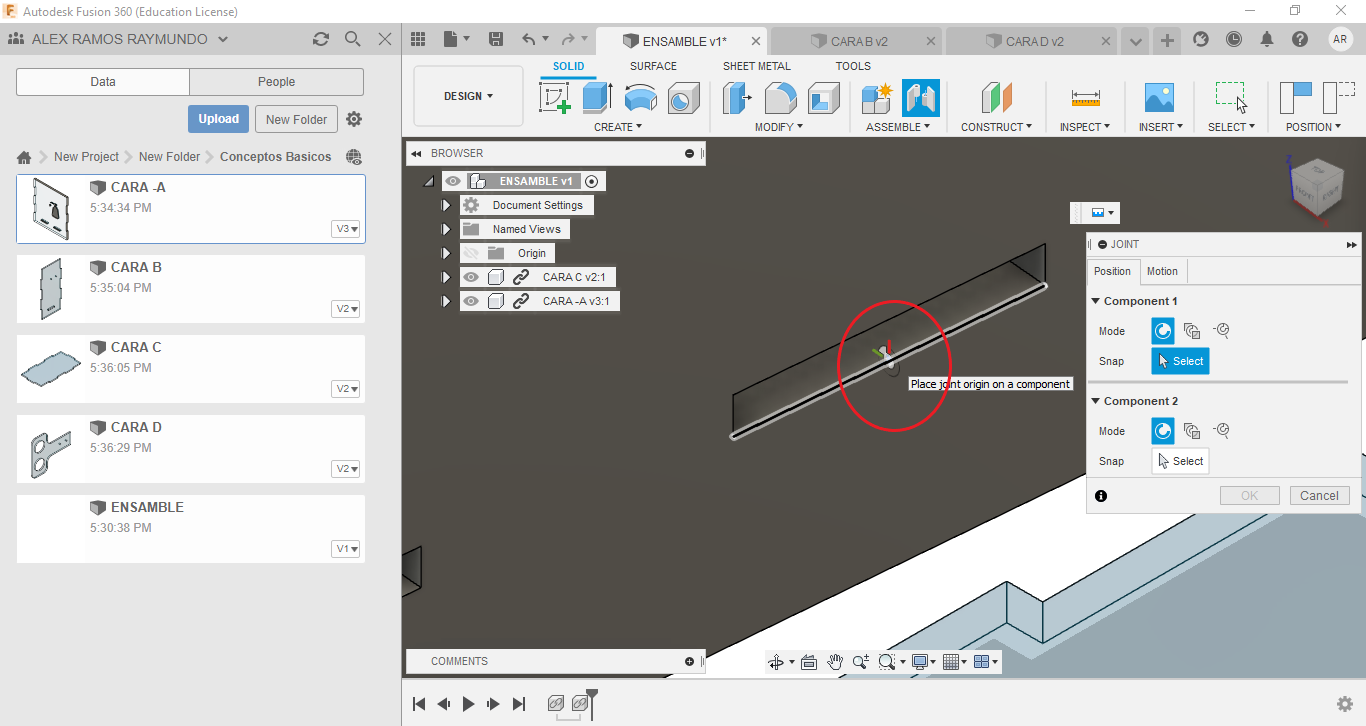Activate the Joint tool icon

(x=920, y=98)
